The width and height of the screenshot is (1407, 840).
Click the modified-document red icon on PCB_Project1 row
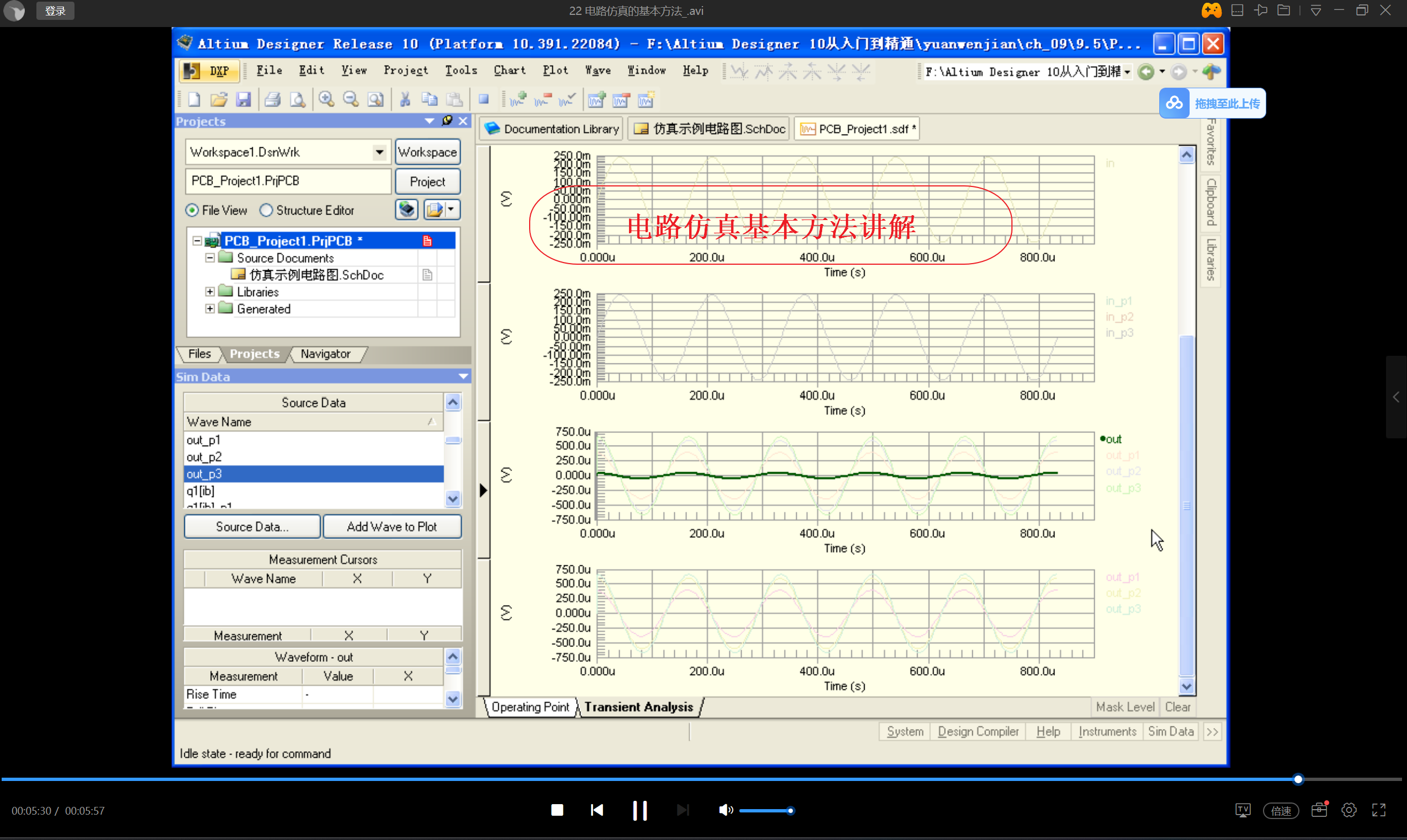pyautogui.click(x=428, y=241)
